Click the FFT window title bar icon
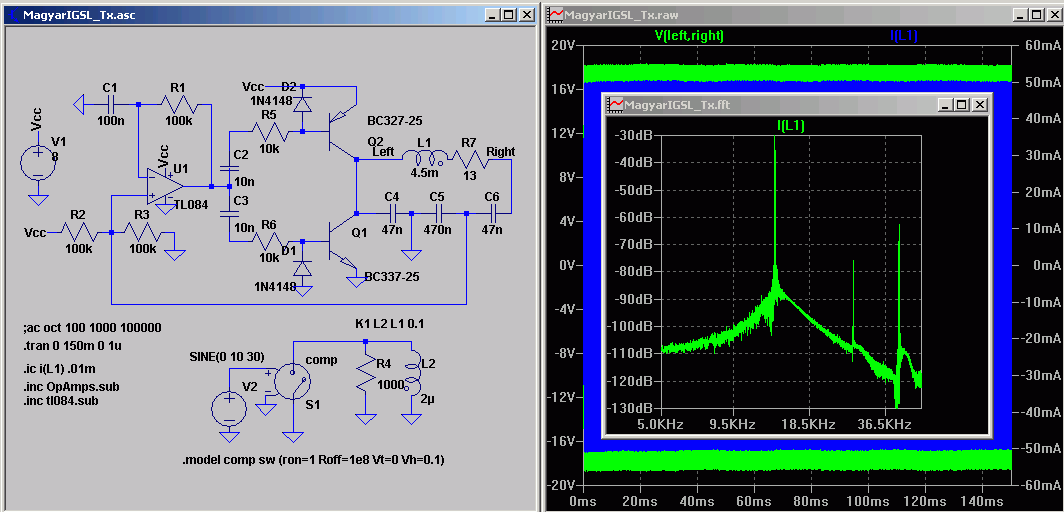1064x512 pixels. 616,105
